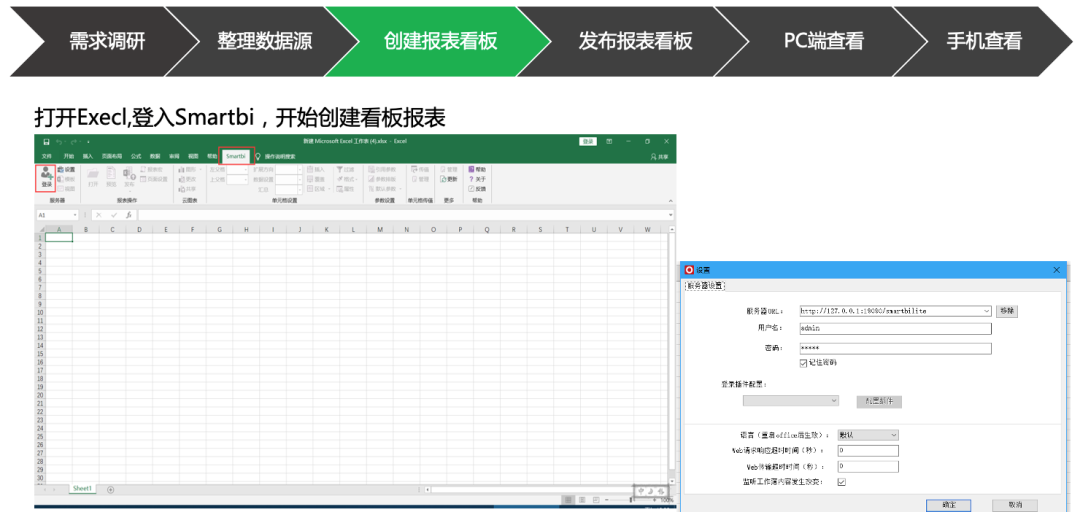Screen dimensions: 1080x512
Task: Select the 服务器设置 tab in settings dialog
Action: (x=705, y=285)
